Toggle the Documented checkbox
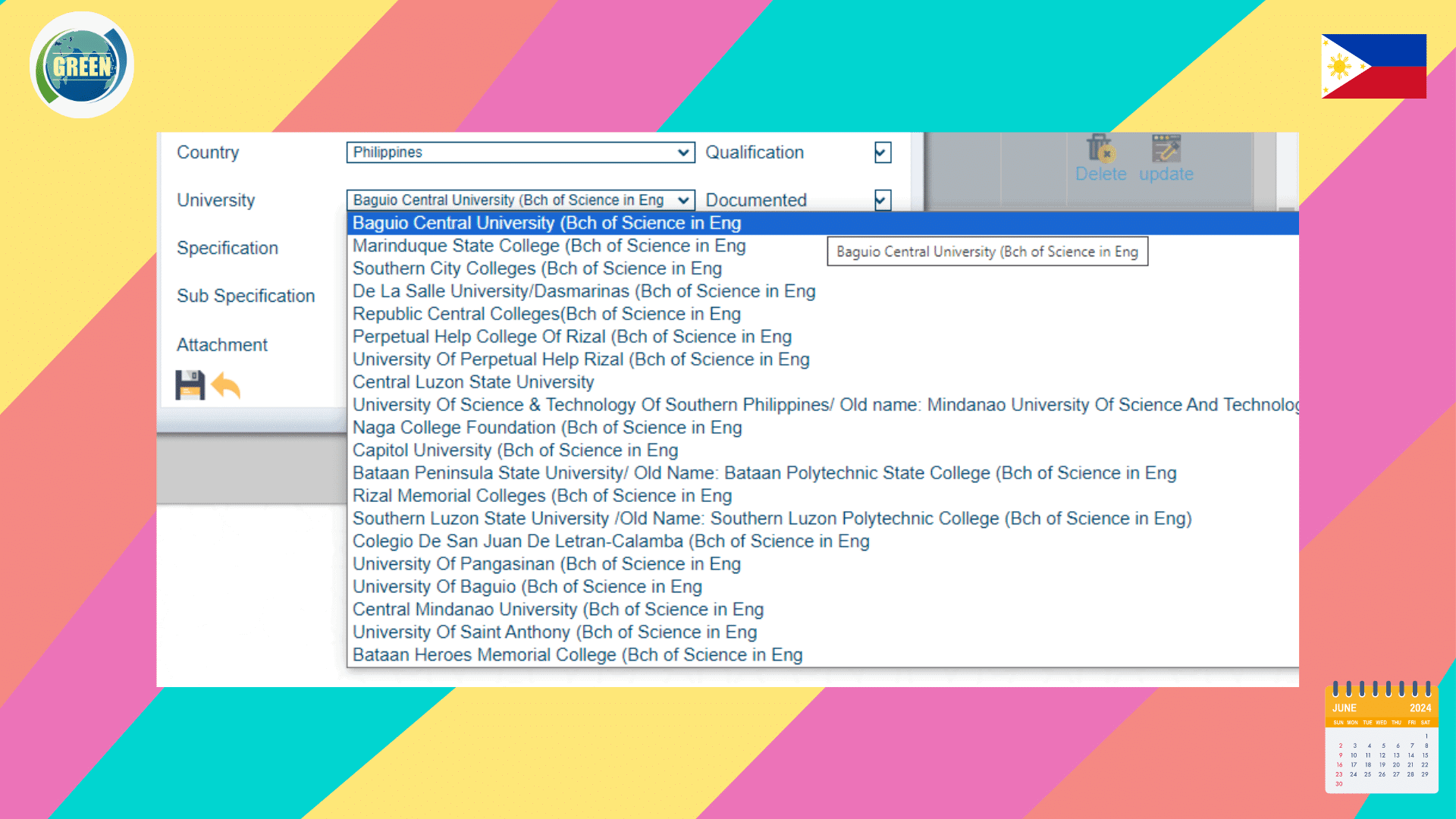 tap(882, 200)
